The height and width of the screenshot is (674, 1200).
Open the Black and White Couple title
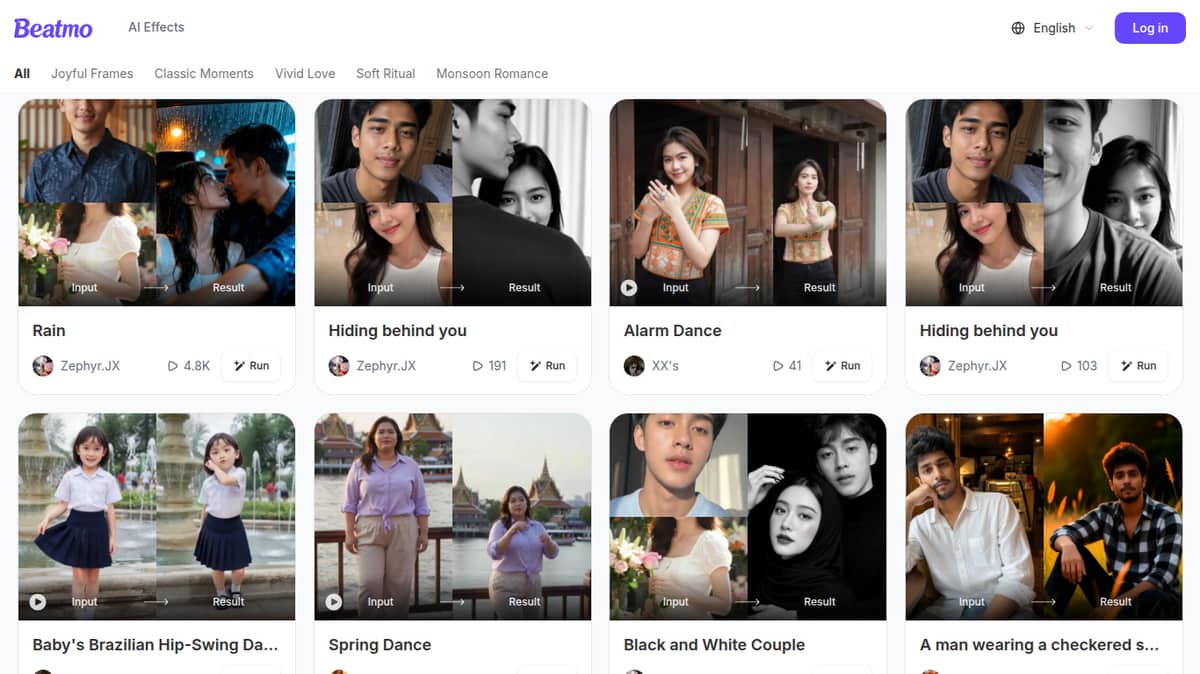pos(714,645)
